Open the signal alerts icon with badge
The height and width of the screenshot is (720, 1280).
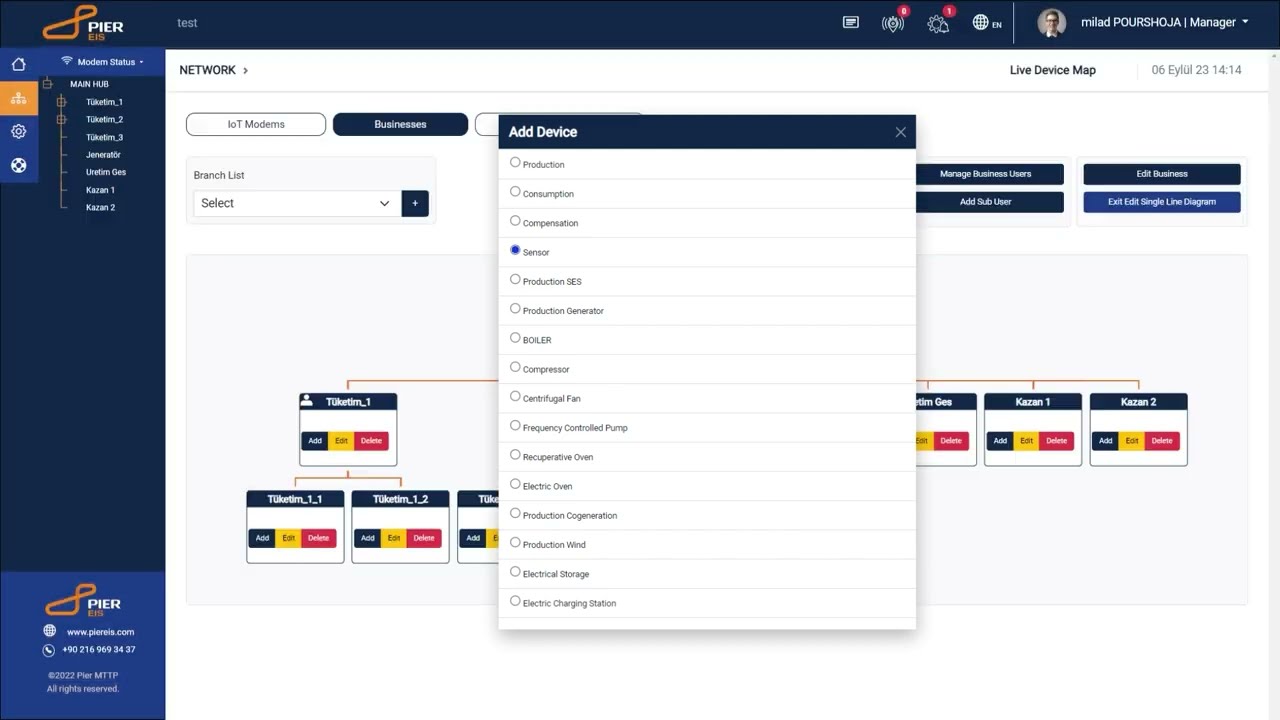893,23
